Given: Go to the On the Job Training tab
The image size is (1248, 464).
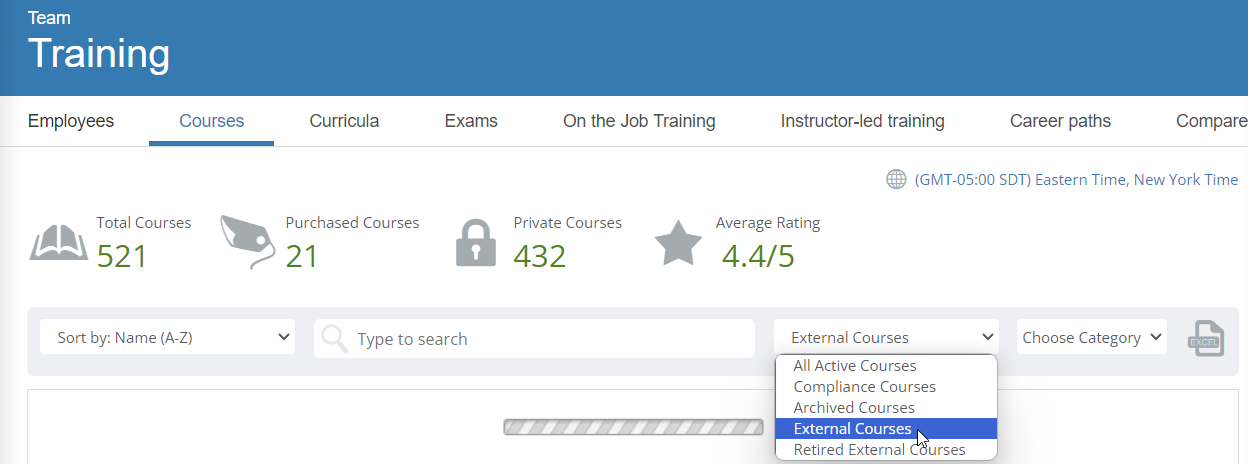Looking at the screenshot, I should [639, 121].
